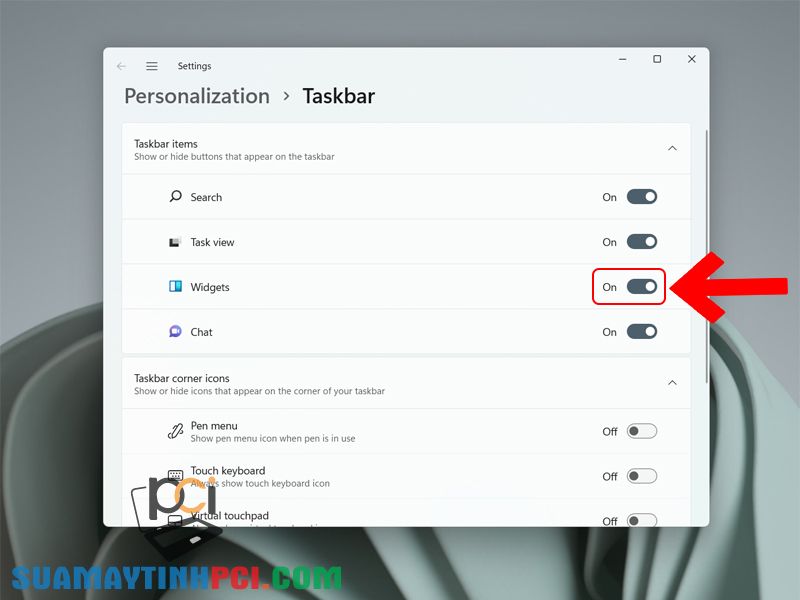Collapse the Taskbar items section
Screen dimensions: 800x600
[x=672, y=148]
